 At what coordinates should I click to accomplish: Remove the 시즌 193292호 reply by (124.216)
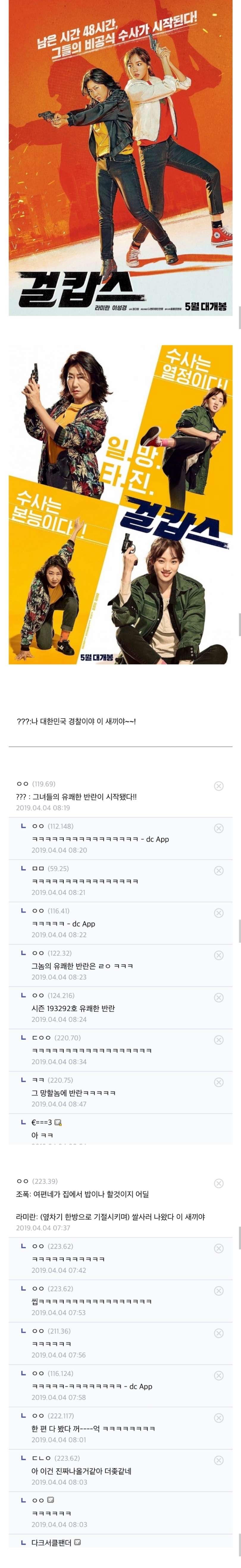point(219,997)
